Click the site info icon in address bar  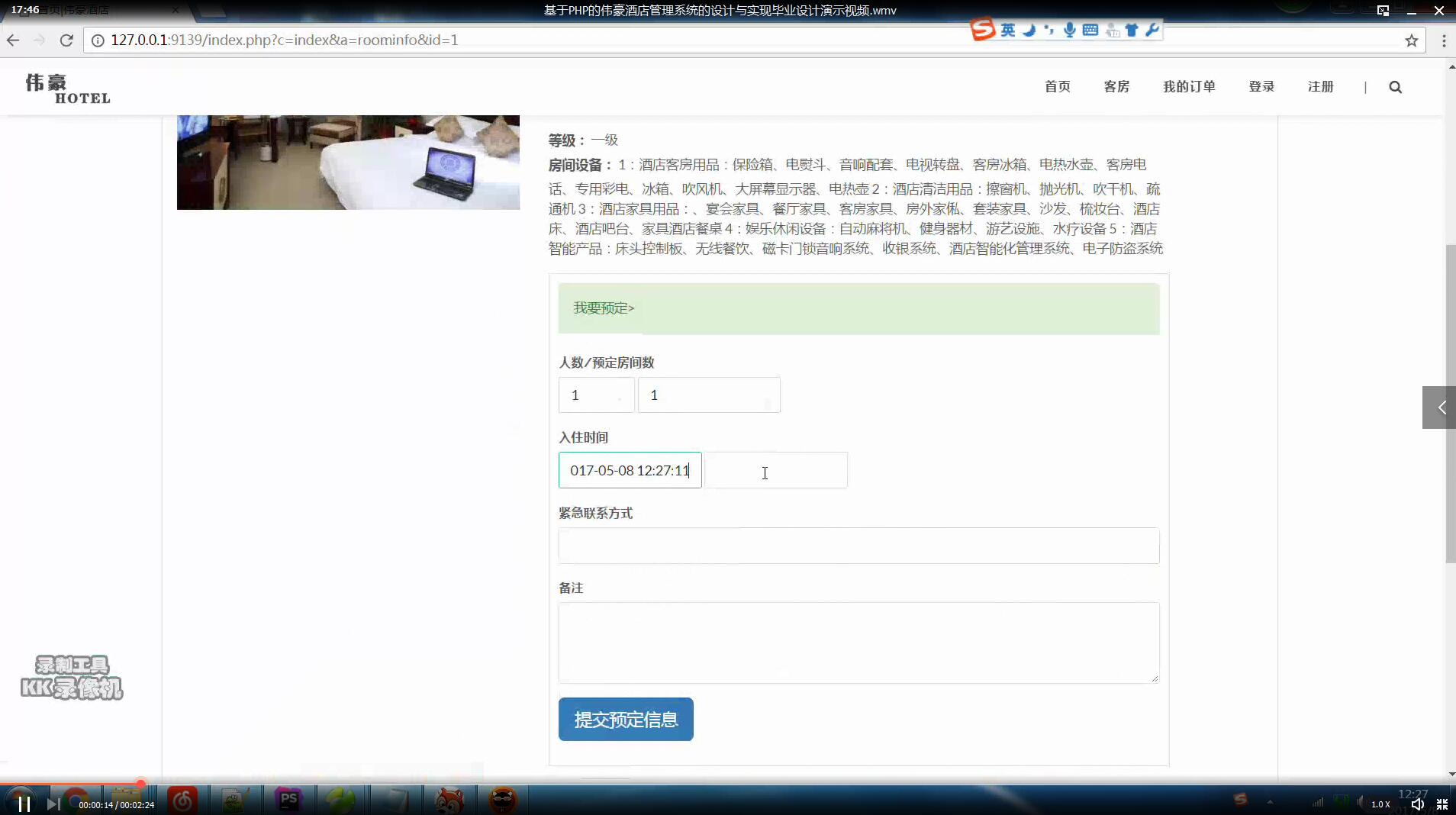point(98,40)
